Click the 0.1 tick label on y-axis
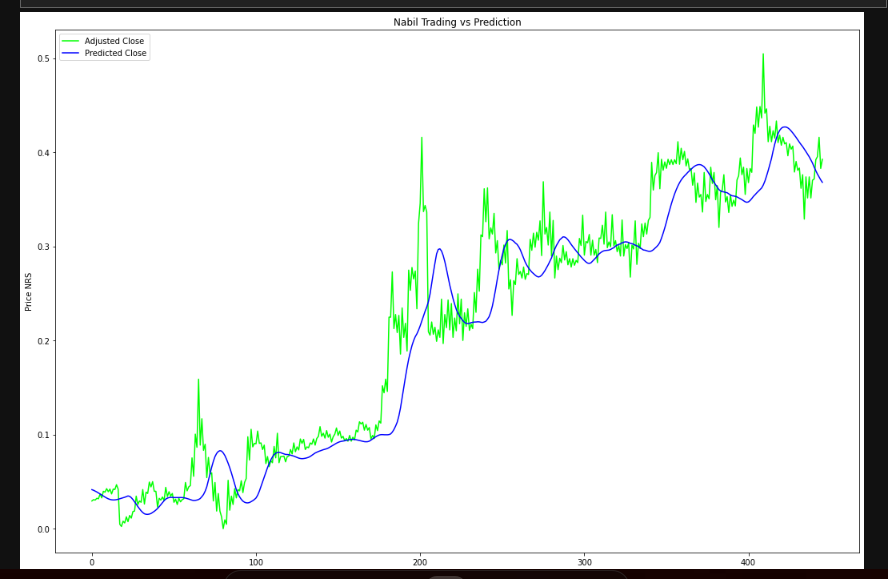Image resolution: width=888 pixels, height=579 pixels. (44, 435)
